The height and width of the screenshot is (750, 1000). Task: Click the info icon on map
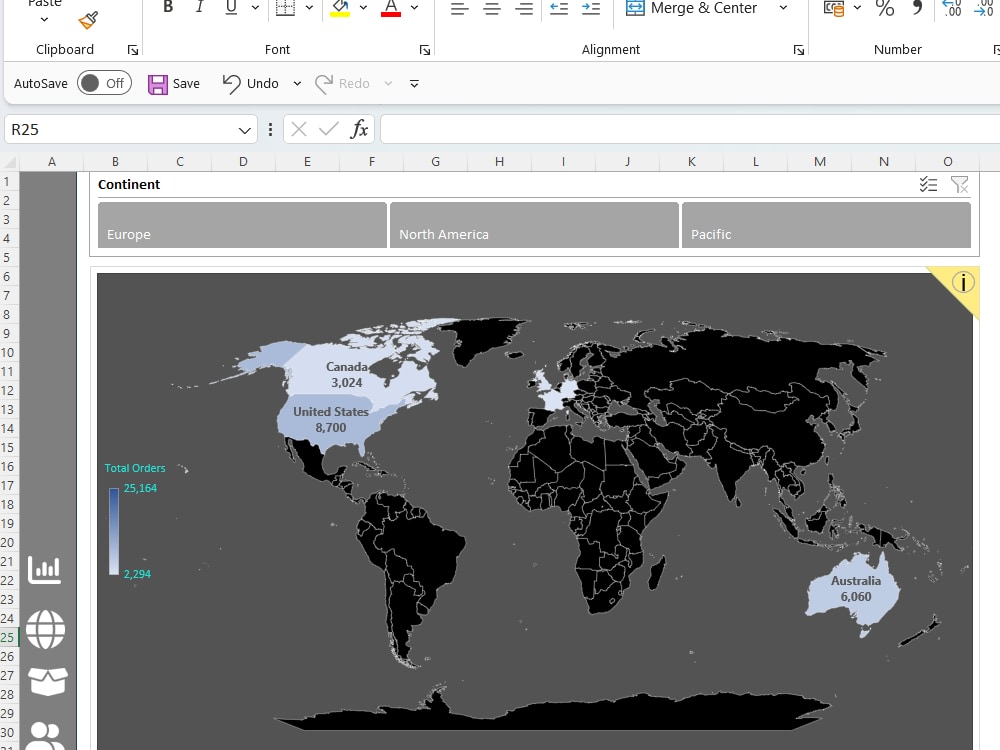pyautogui.click(x=963, y=282)
